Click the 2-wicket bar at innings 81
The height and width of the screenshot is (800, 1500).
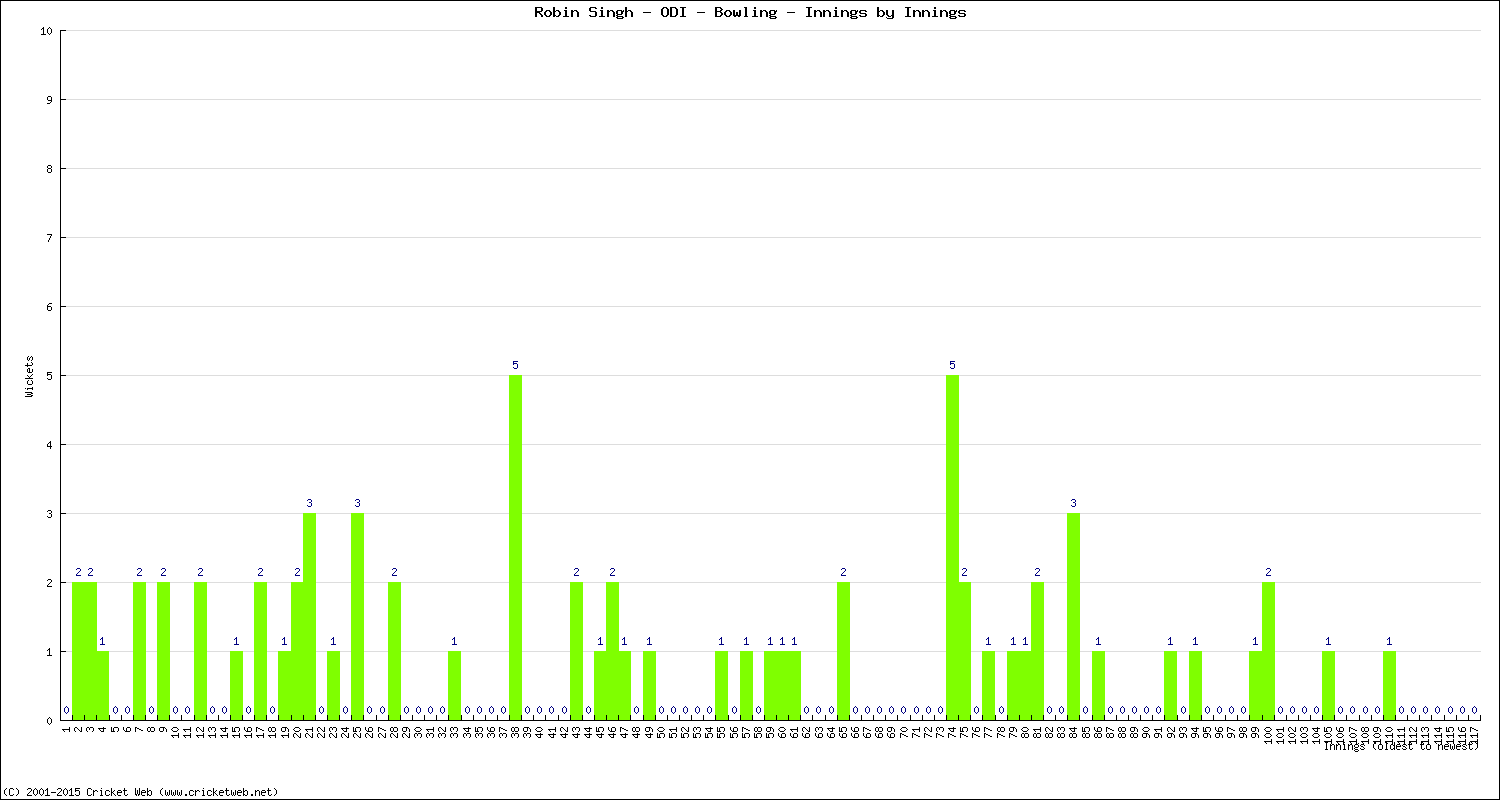pyautogui.click(x=1037, y=651)
